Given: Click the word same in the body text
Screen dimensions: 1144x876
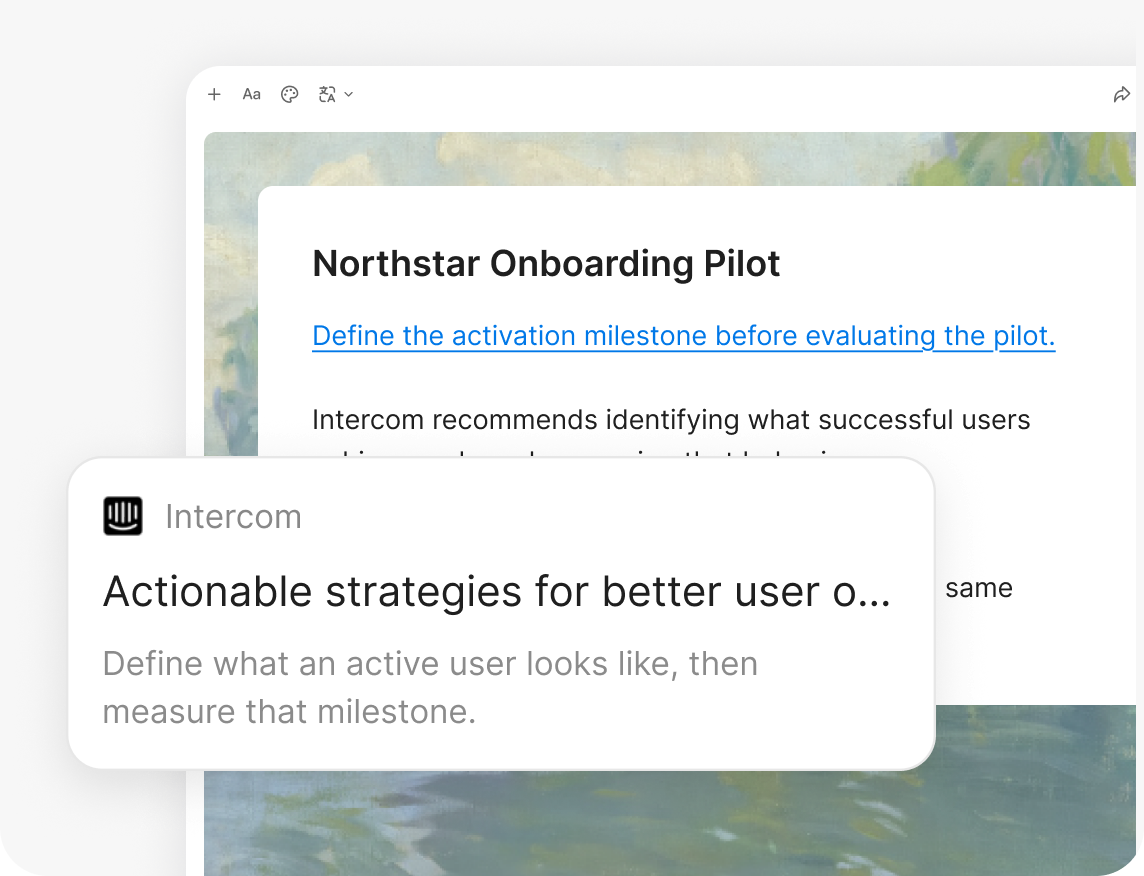Looking at the screenshot, I should (x=978, y=588).
